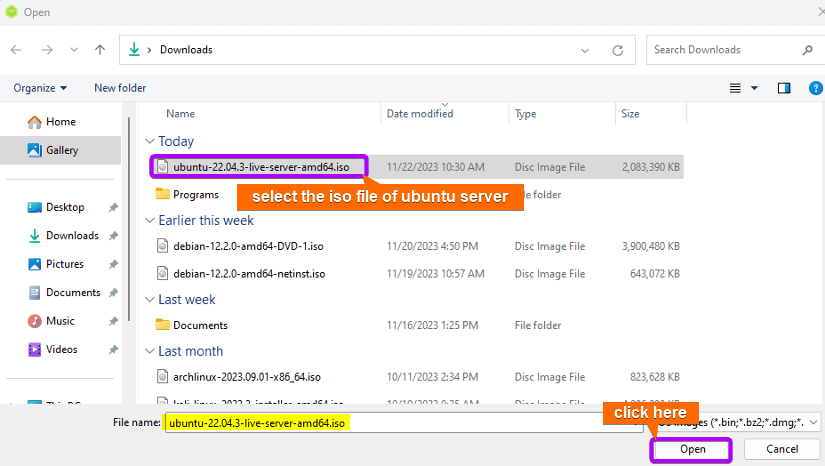The height and width of the screenshot is (466, 825).
Task: Click pin icon next to sidebar Downloads
Action: coord(113,236)
